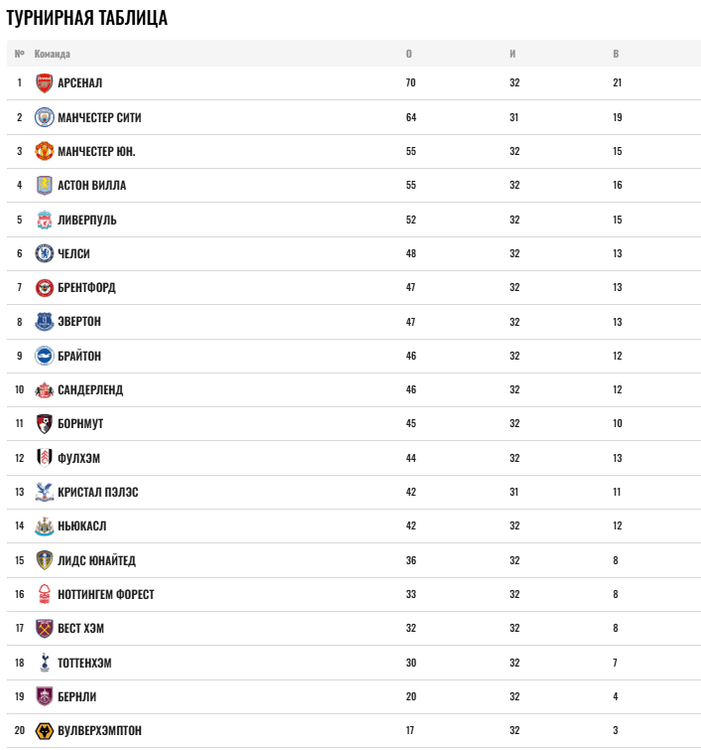
Task: Open the БОРНМУТ team link
Action: [x=80, y=424]
